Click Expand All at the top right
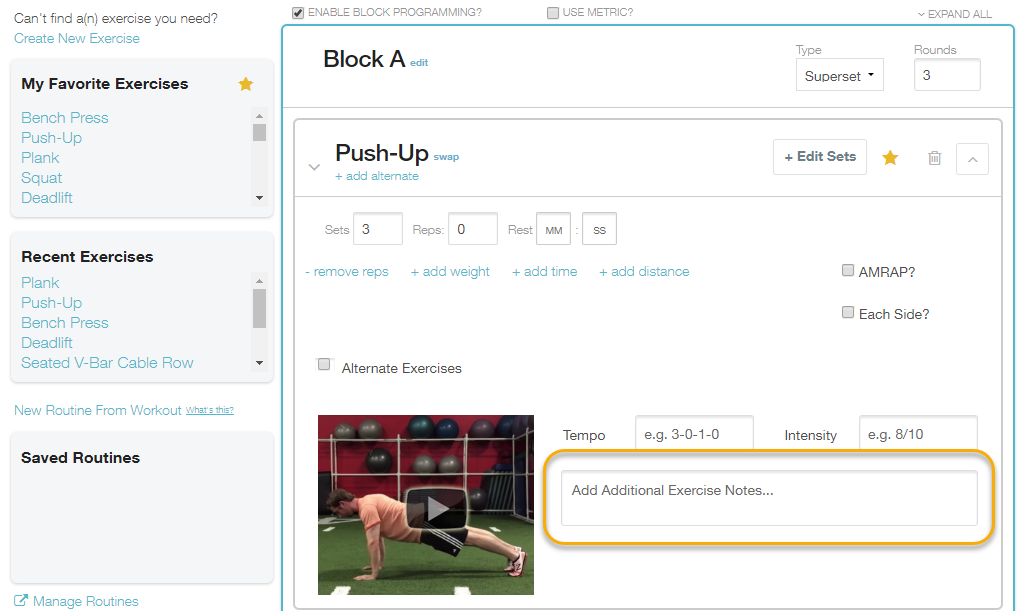Viewport: 1024px width, 611px height. 954,14
